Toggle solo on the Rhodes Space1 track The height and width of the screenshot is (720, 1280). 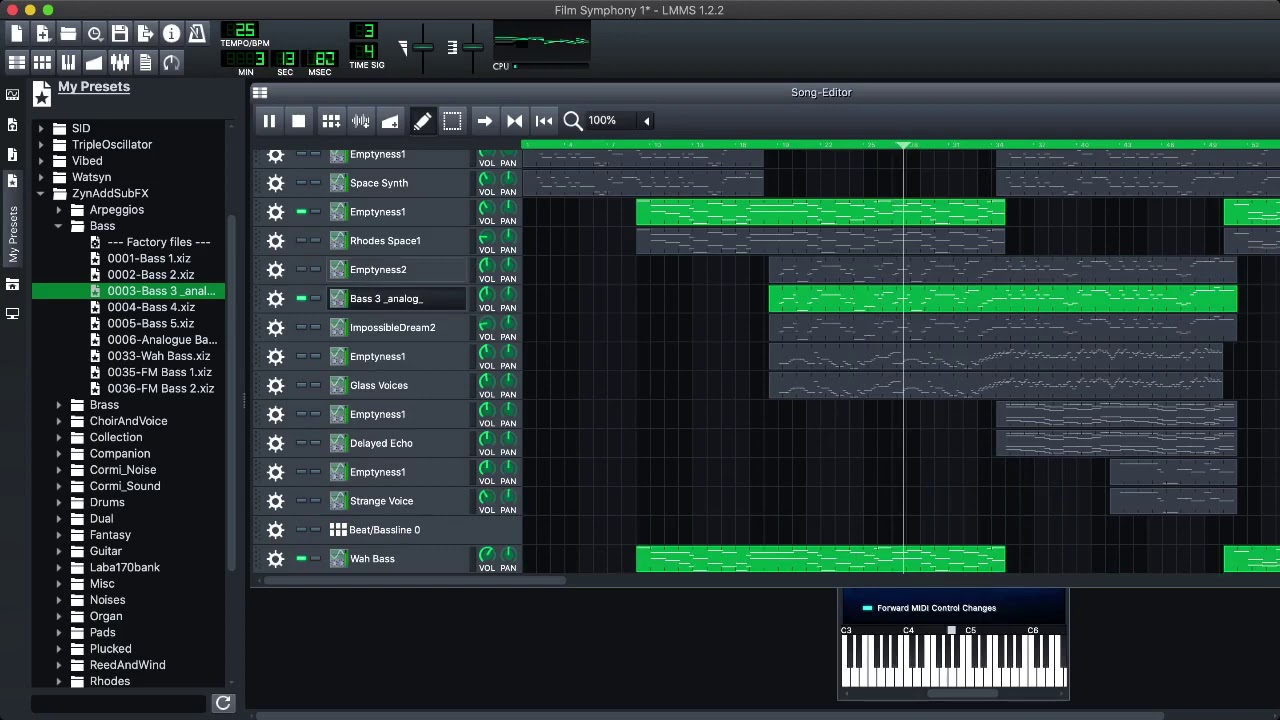pyautogui.click(x=316, y=240)
